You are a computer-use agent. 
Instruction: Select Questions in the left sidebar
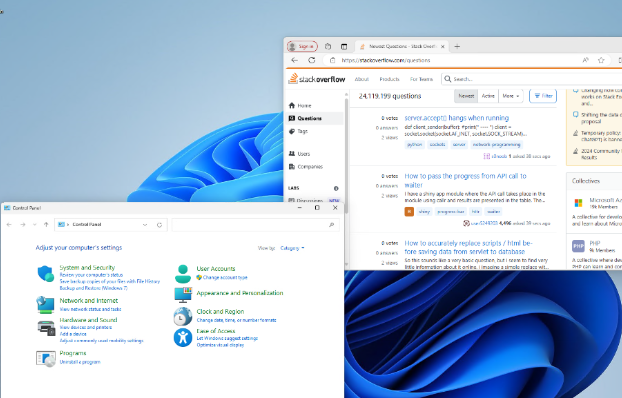click(315, 118)
